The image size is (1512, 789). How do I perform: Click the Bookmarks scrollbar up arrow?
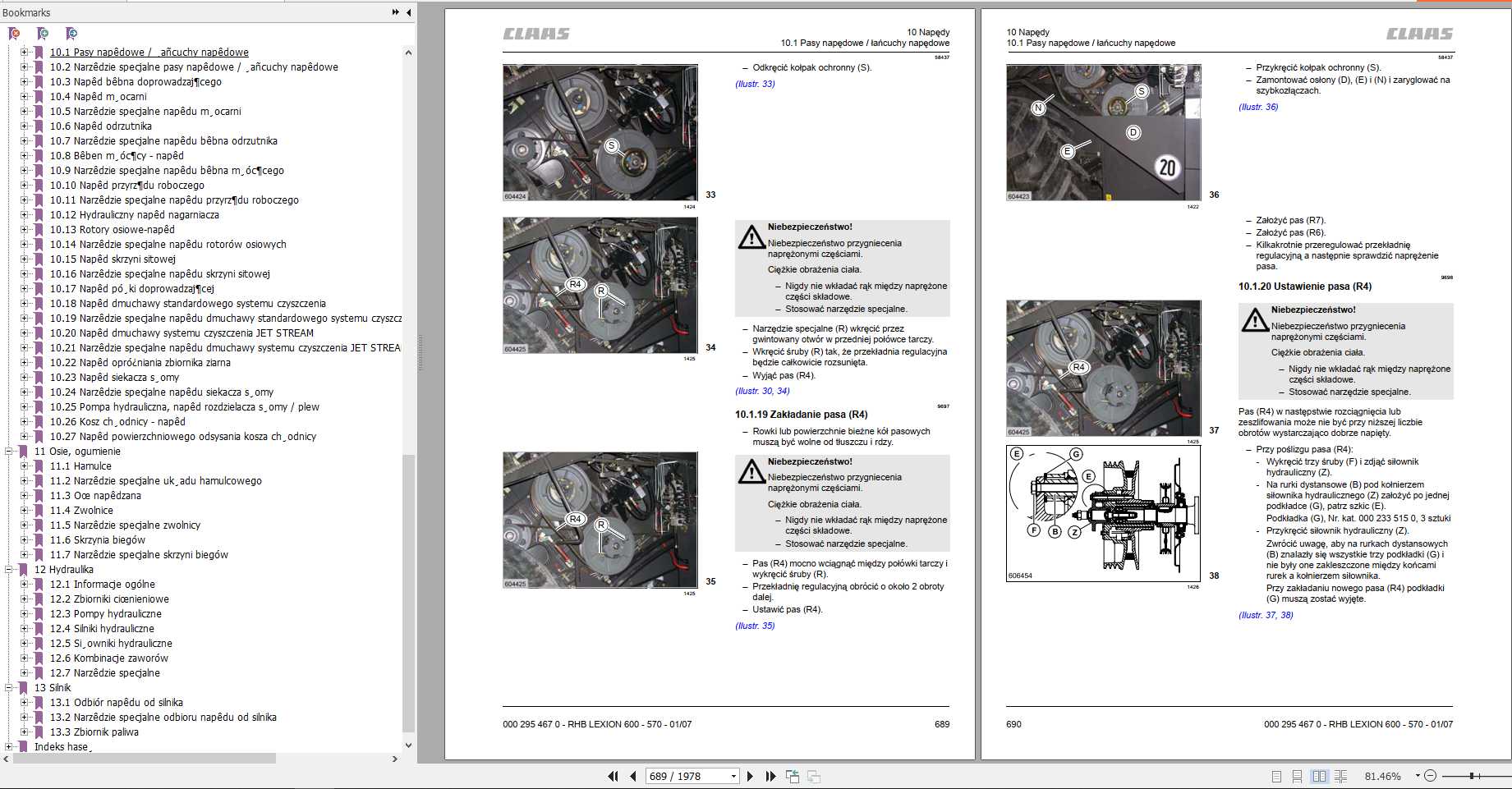(x=408, y=52)
